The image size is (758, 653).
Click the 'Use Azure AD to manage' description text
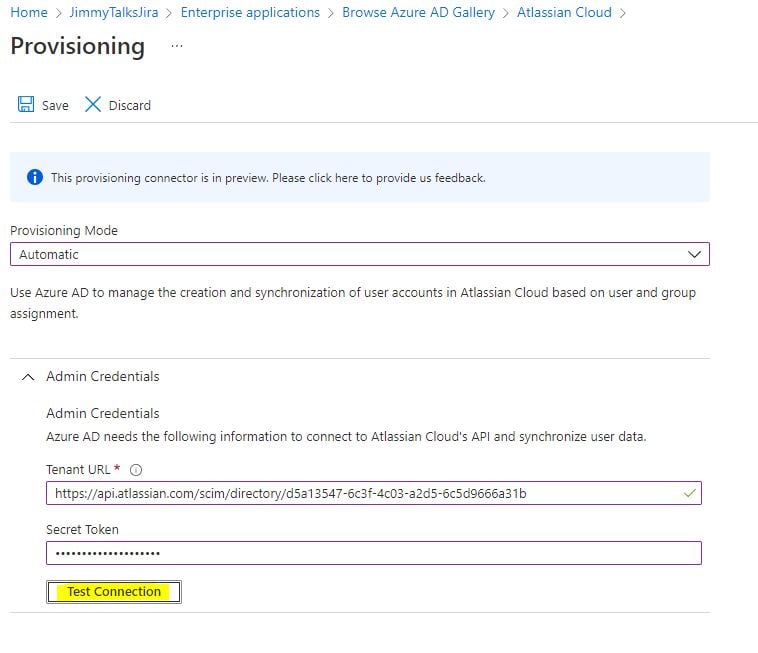pos(353,303)
